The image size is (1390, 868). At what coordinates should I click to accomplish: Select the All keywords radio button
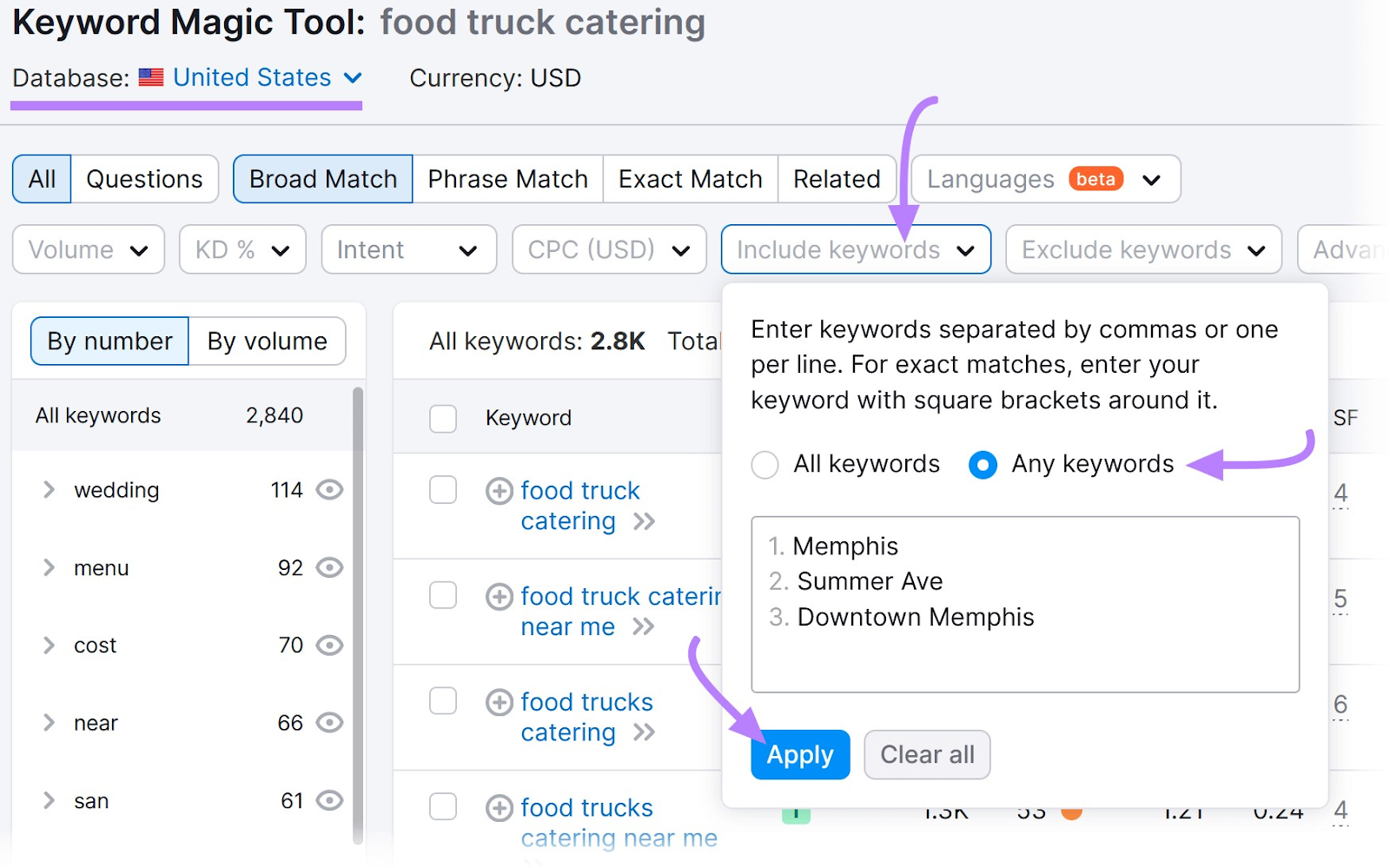coord(764,465)
